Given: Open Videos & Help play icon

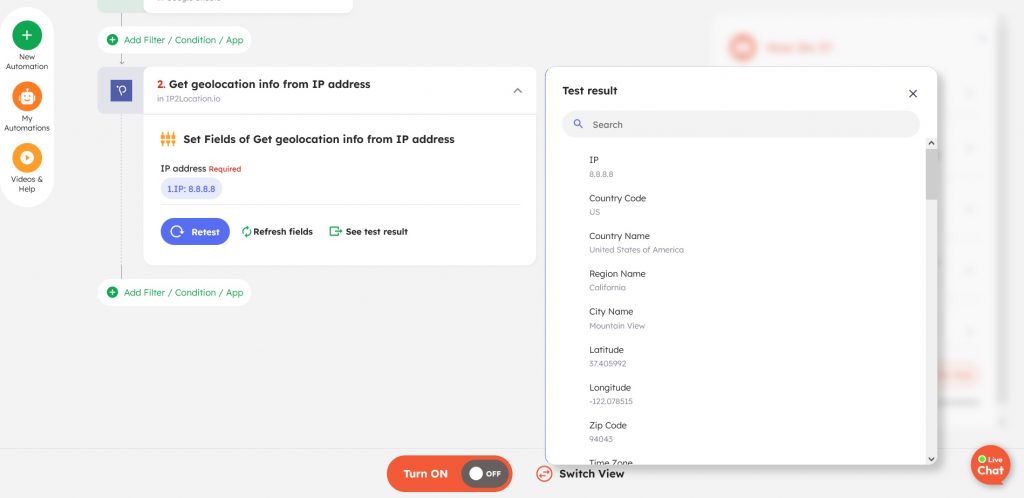Looking at the screenshot, I should 27,158.
